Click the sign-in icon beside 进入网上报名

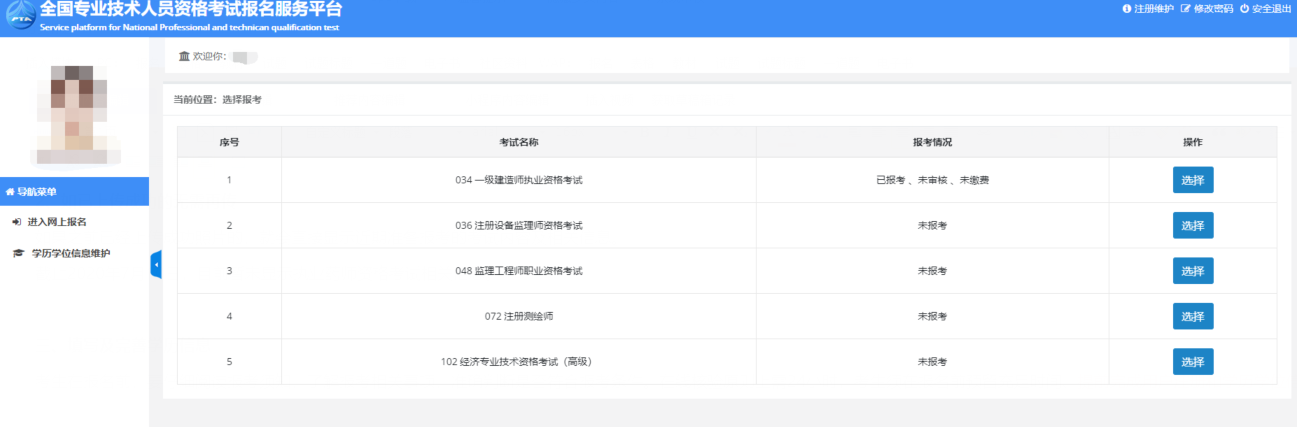click(16, 222)
